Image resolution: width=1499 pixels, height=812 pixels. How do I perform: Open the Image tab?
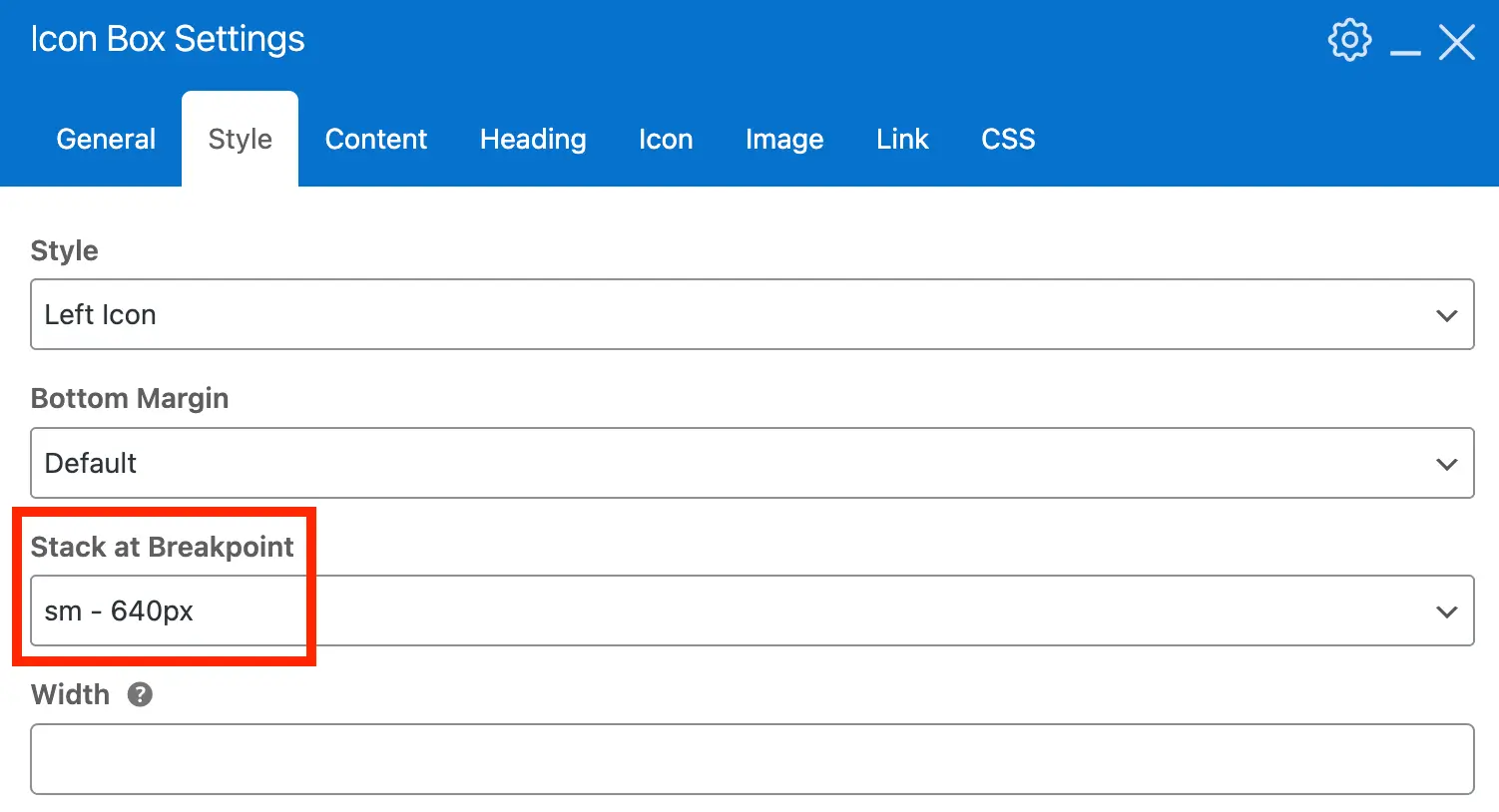pyautogui.click(x=783, y=139)
